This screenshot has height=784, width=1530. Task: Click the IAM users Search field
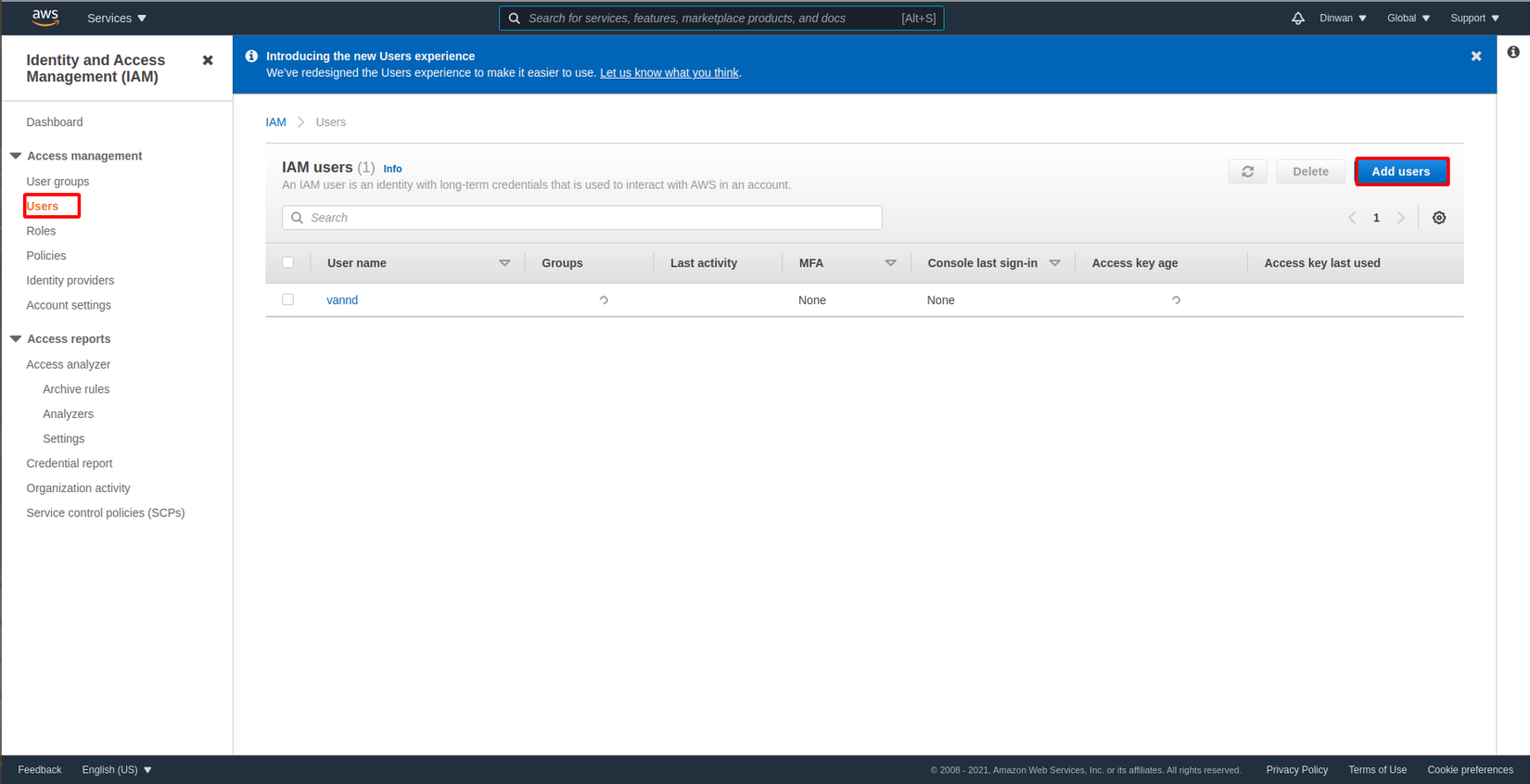tap(582, 218)
